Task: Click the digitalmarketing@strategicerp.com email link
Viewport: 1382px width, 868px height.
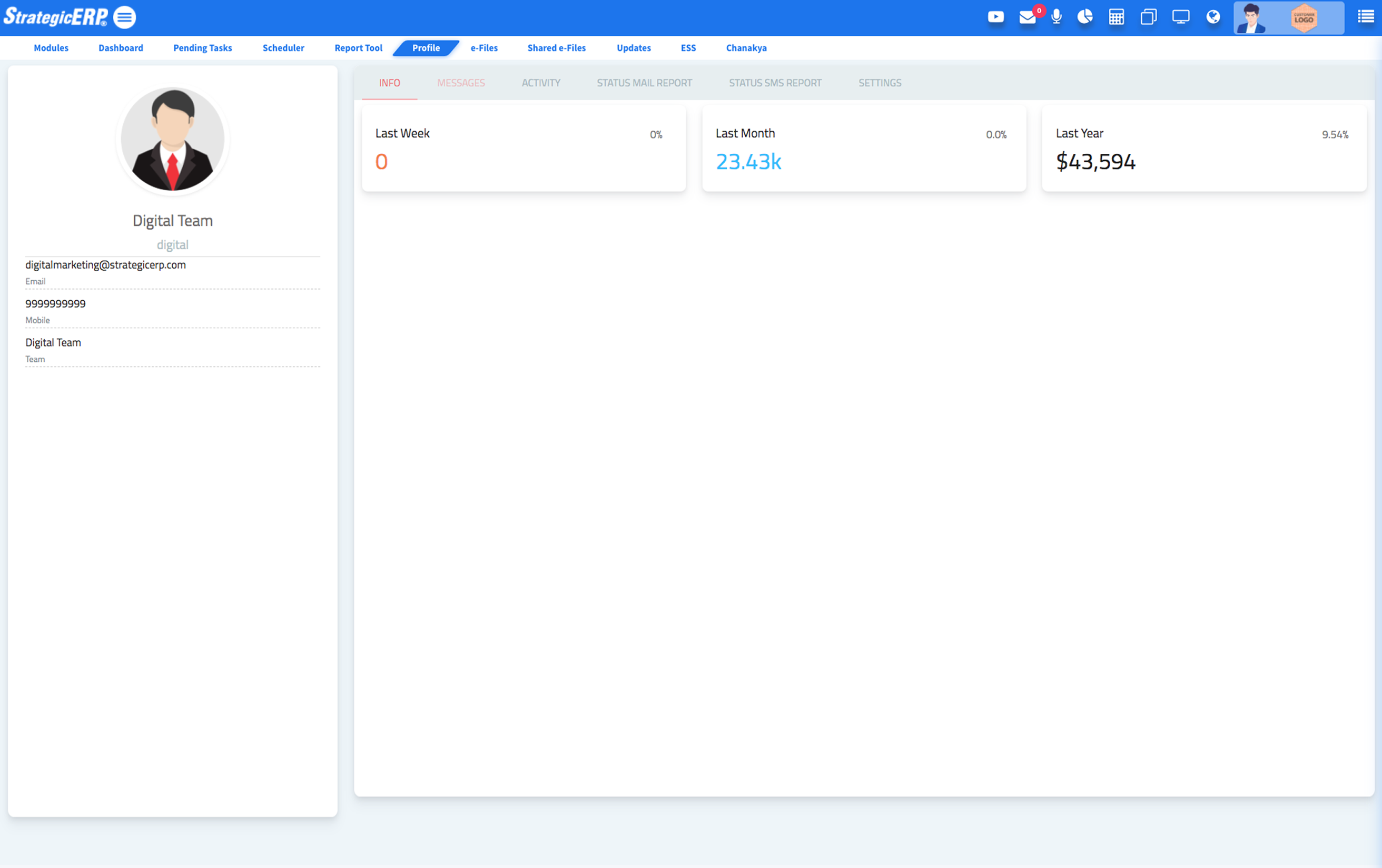Action: tap(106, 264)
